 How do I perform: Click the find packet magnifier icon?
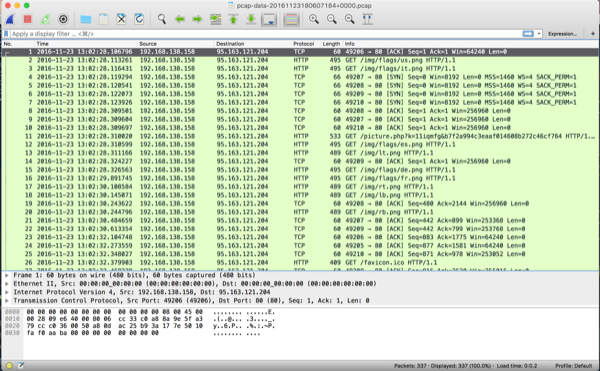[x=162, y=19]
